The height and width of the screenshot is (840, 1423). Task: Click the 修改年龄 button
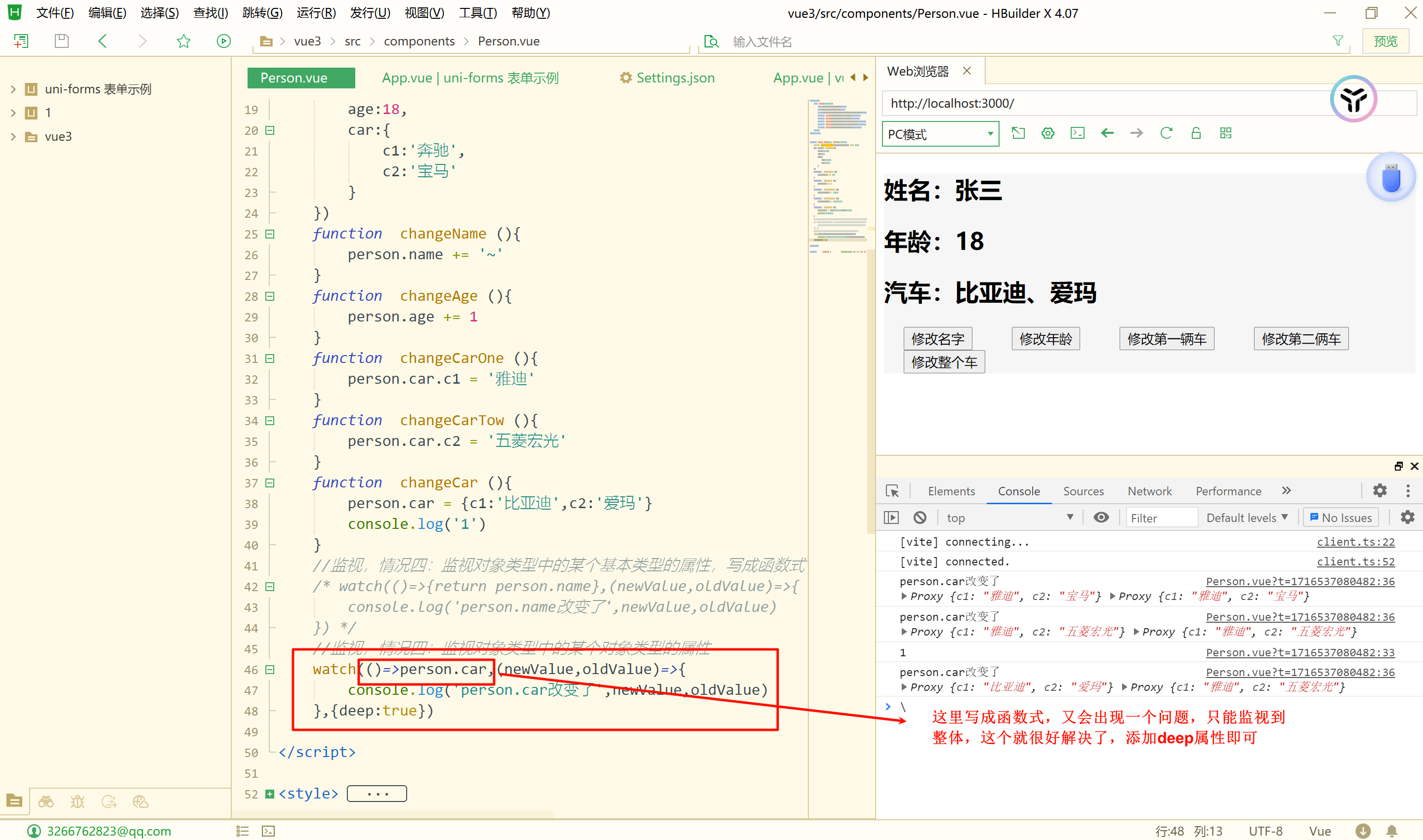pos(1046,339)
